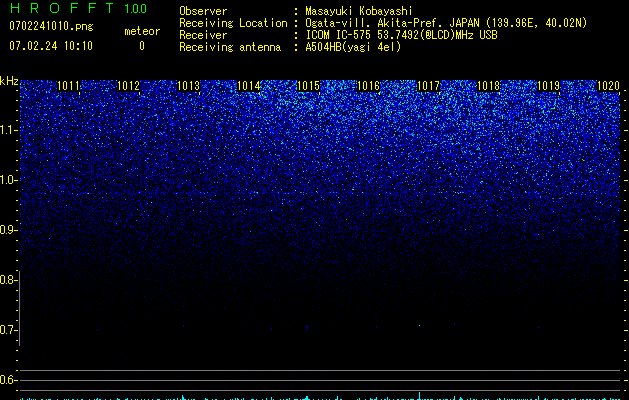Click the 1018 time marker
The width and height of the screenshot is (629, 400).
(x=489, y=86)
